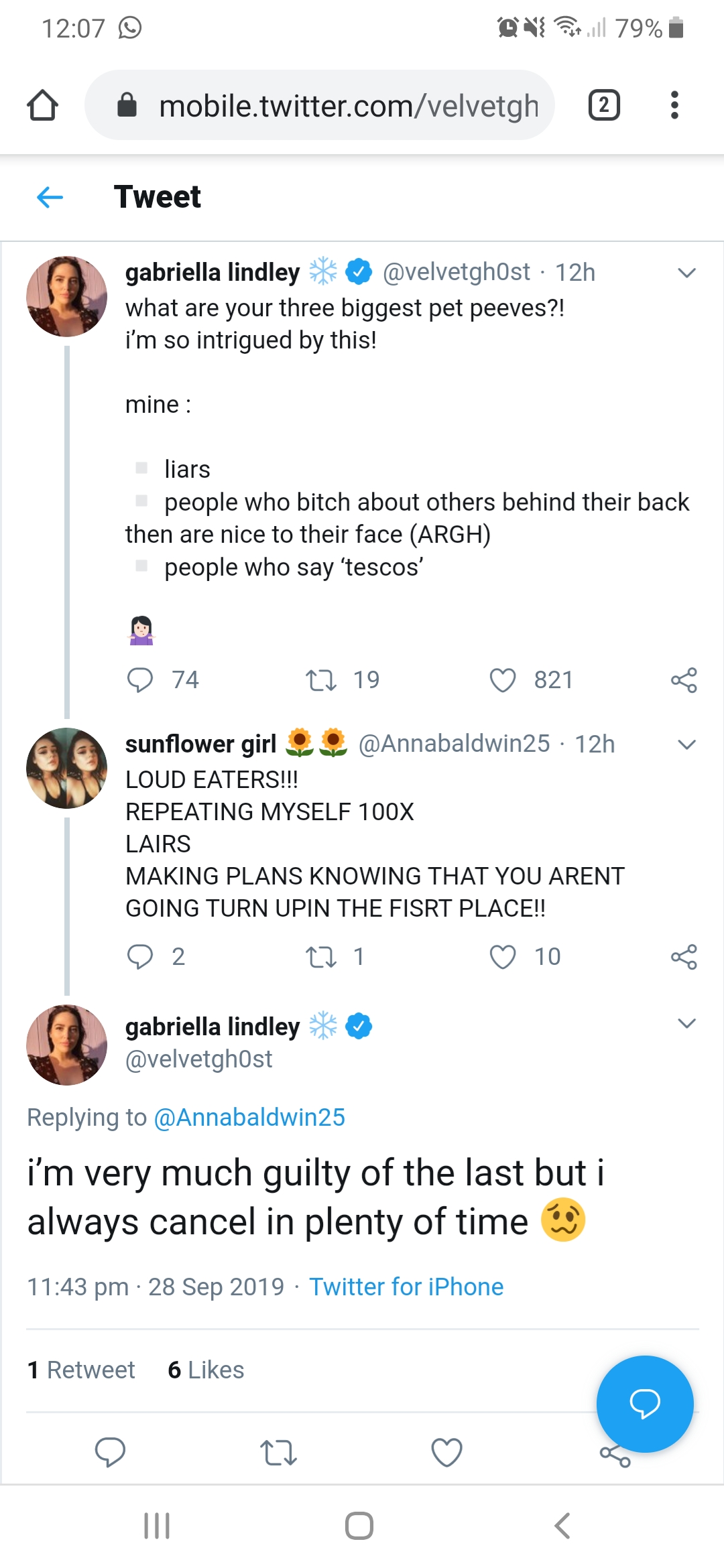Expand options chevron on main reply tweet
724x1568 pixels.
686,1023
